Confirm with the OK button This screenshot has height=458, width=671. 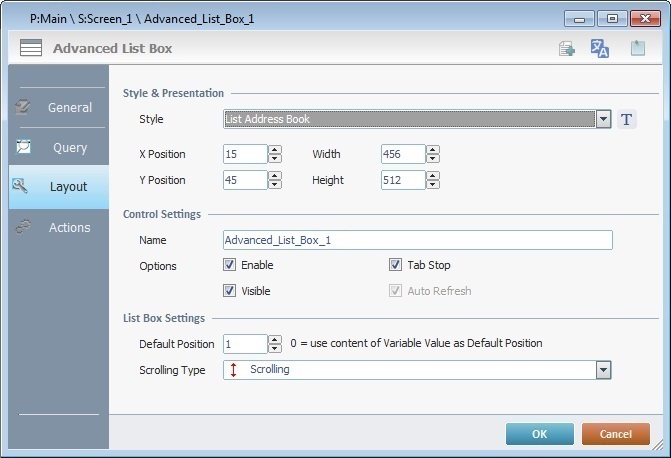pyautogui.click(x=540, y=434)
